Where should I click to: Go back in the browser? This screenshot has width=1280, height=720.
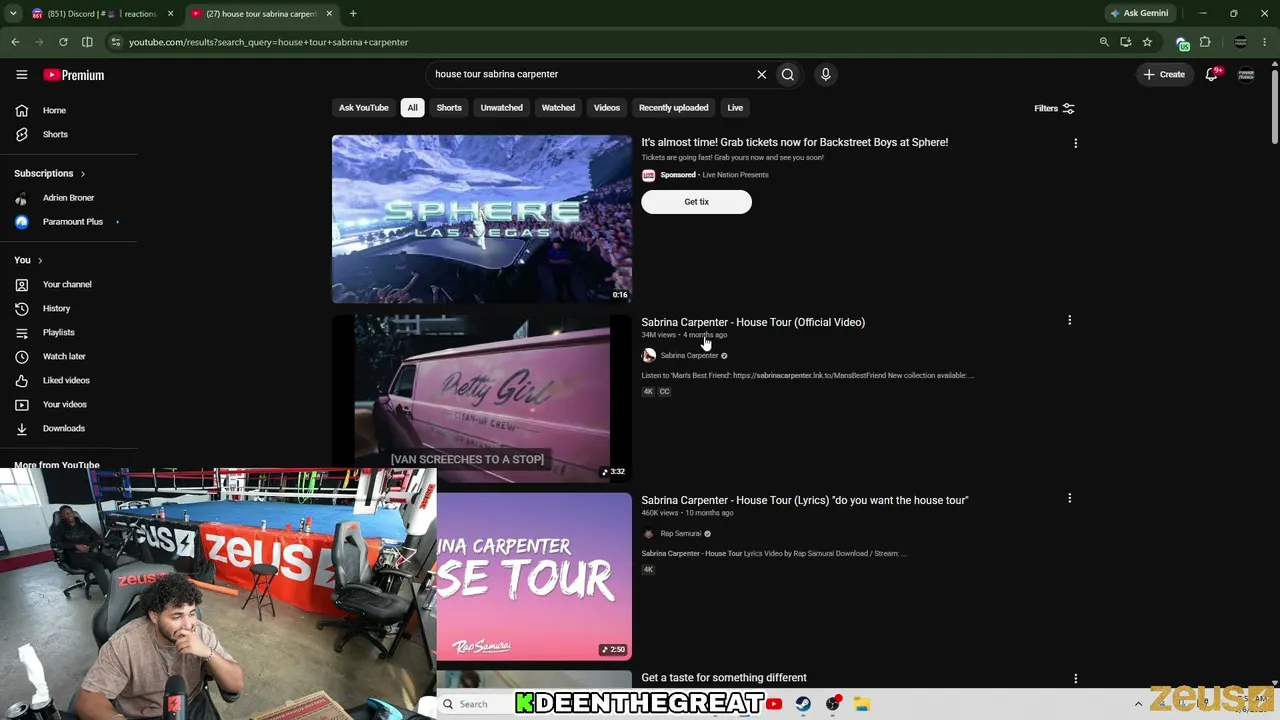click(15, 42)
